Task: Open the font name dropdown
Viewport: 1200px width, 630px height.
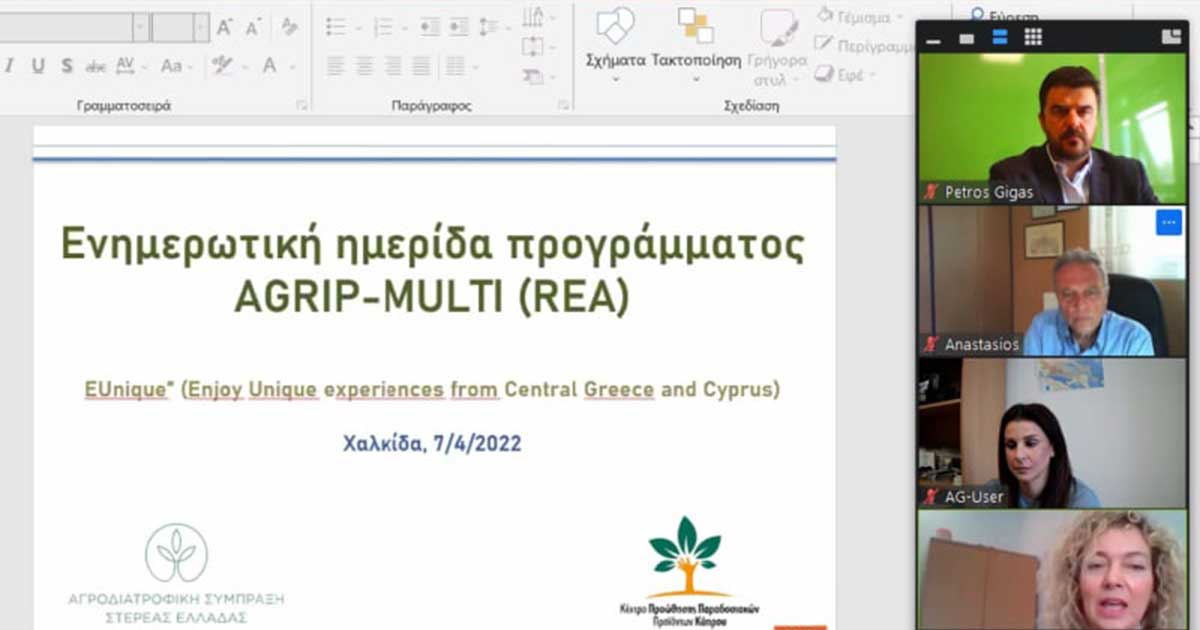Action: (141, 28)
